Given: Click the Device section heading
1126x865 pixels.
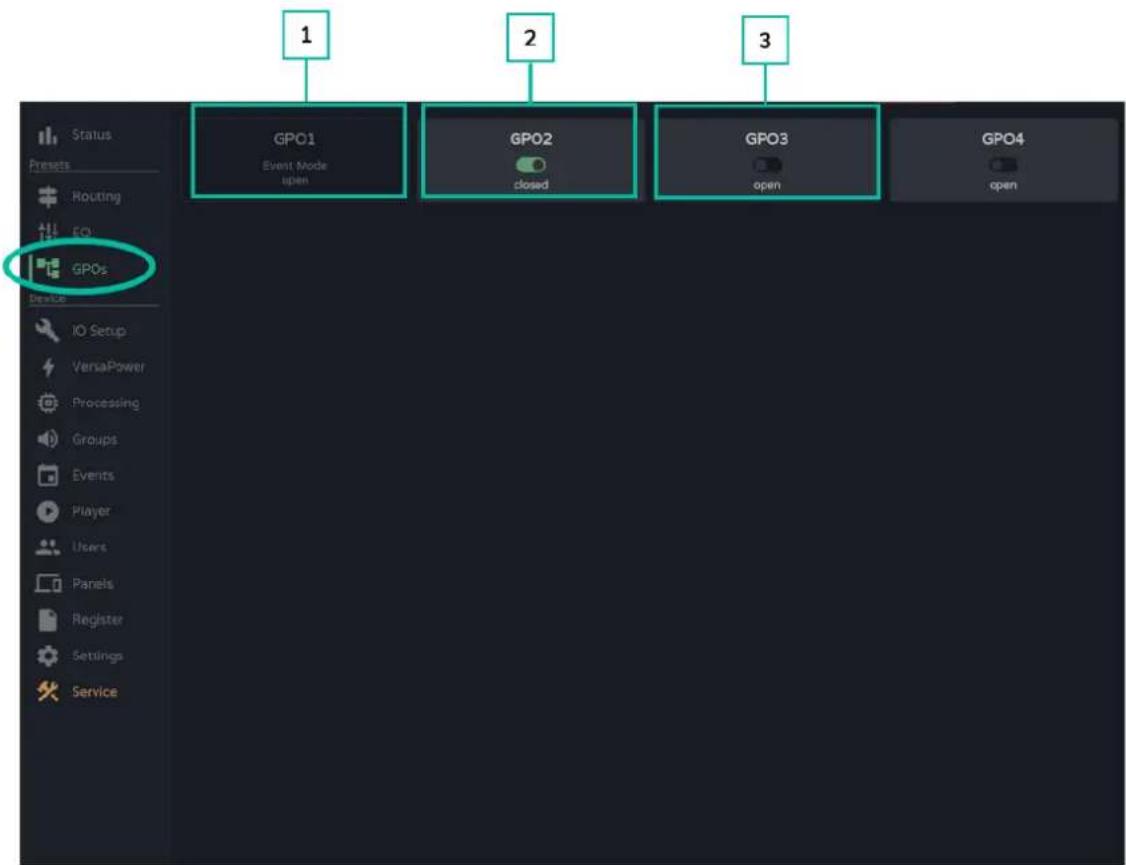Looking at the screenshot, I should pos(47,298).
